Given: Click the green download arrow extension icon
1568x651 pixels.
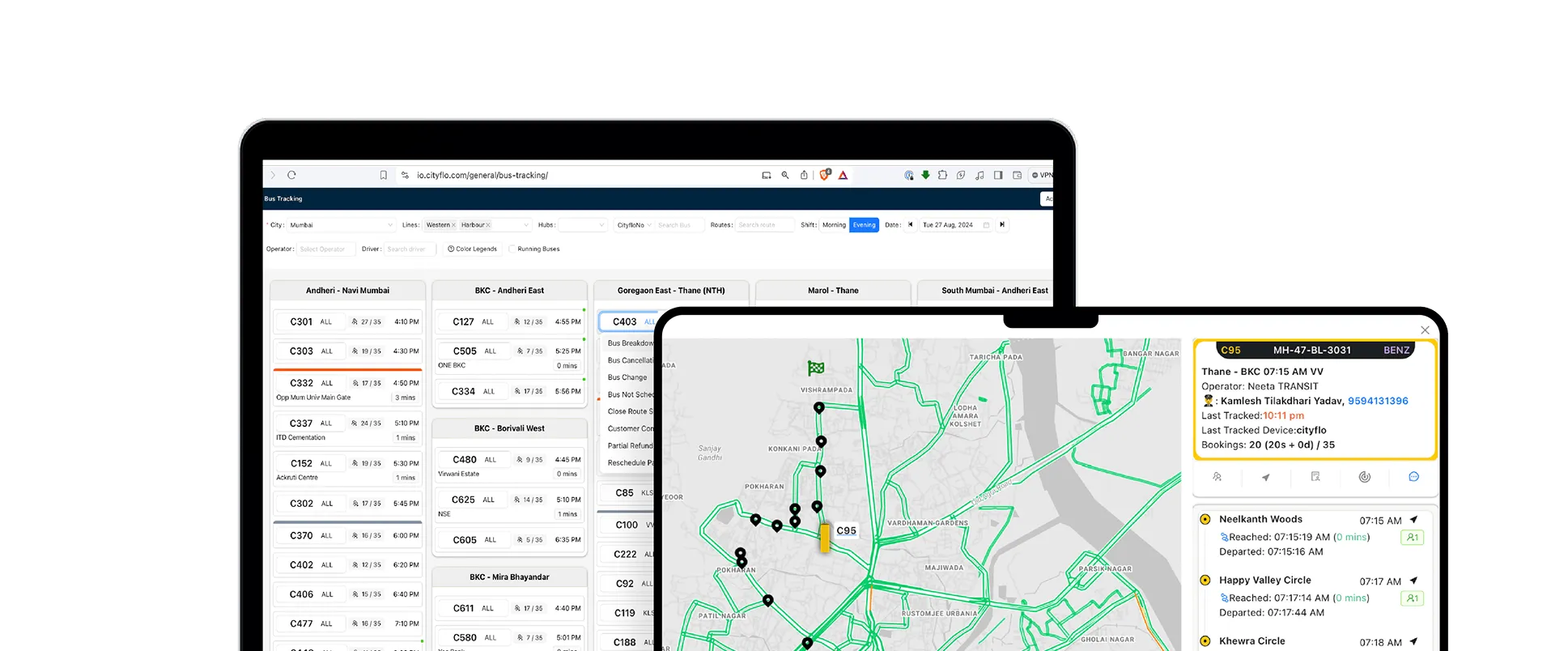Looking at the screenshot, I should pyautogui.click(x=925, y=175).
